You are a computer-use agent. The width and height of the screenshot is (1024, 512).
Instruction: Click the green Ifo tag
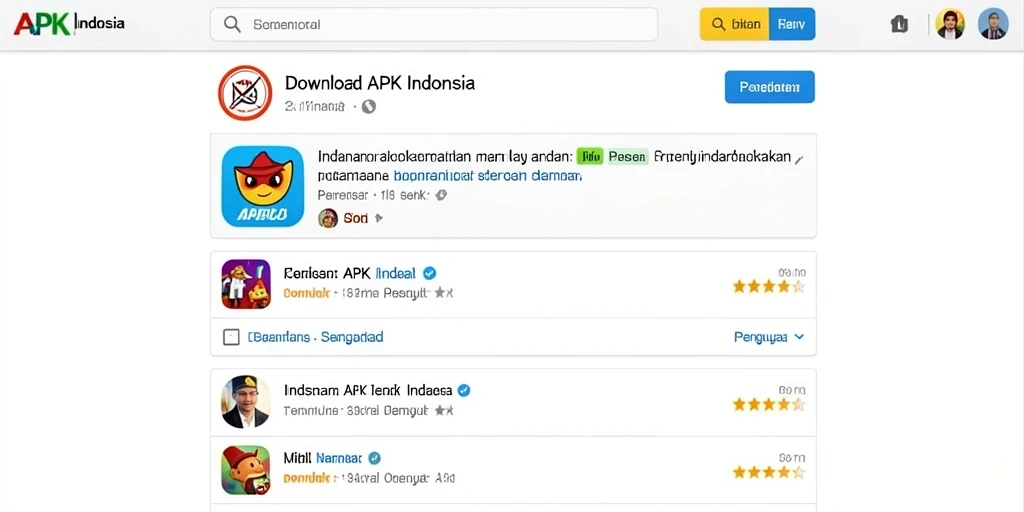[x=590, y=157]
